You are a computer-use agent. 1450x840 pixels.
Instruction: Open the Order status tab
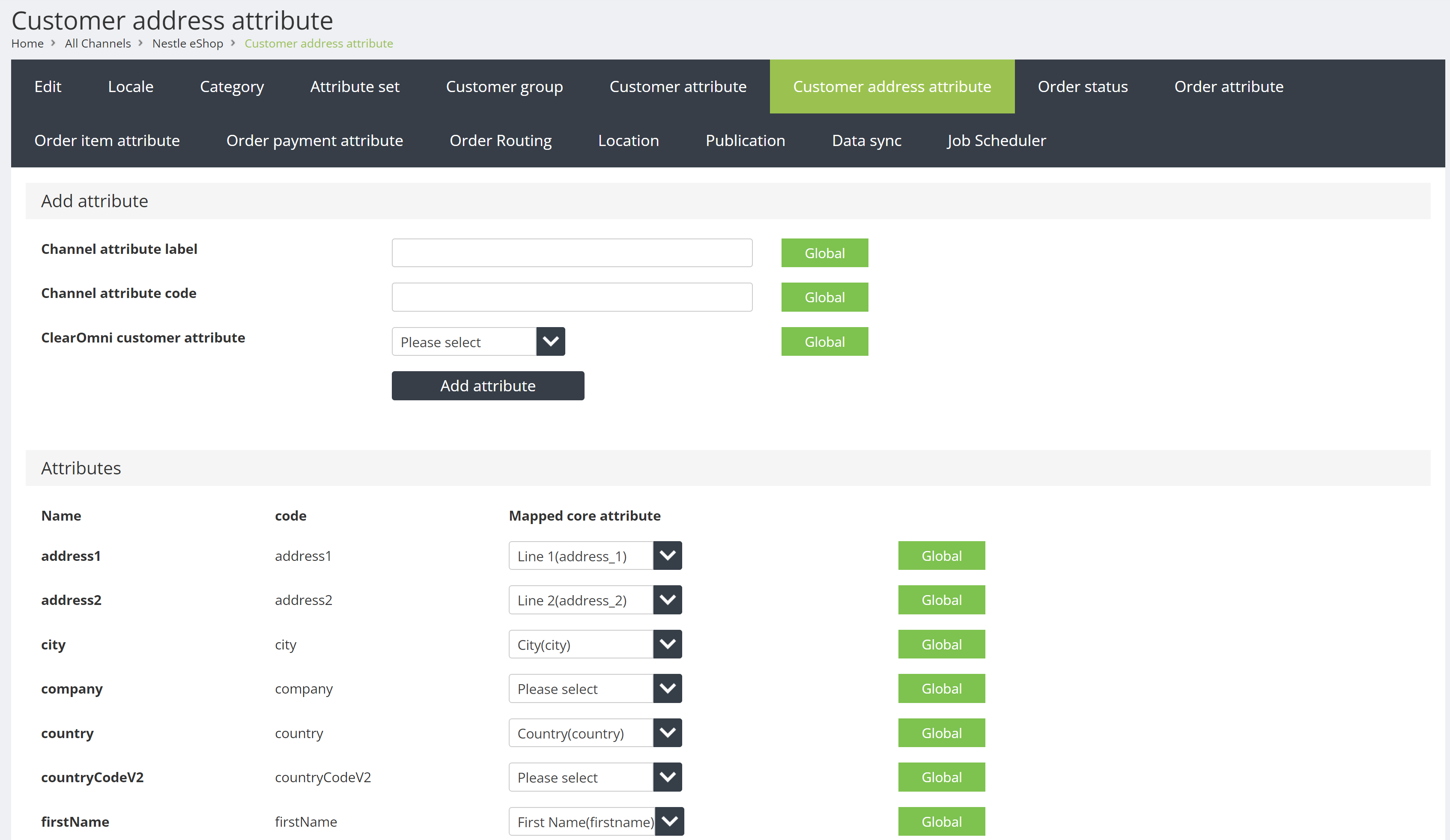coord(1082,86)
